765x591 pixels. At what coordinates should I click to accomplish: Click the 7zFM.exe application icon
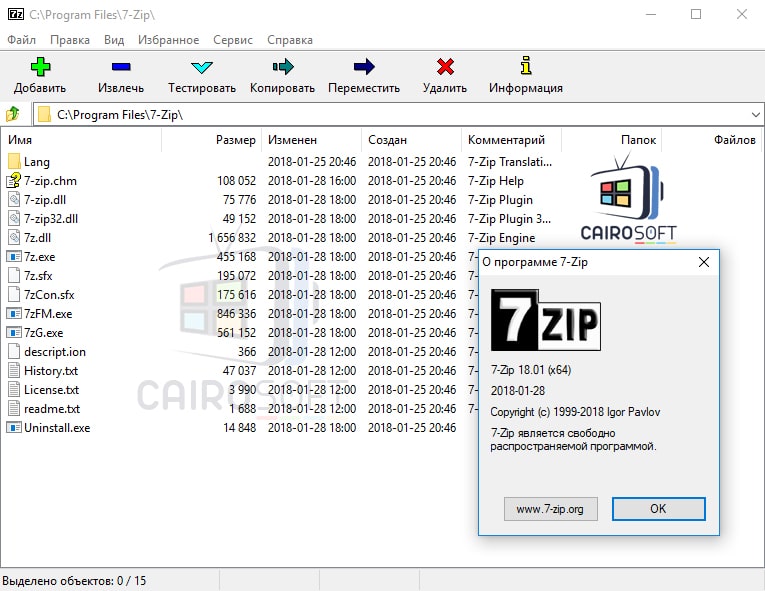coord(14,314)
